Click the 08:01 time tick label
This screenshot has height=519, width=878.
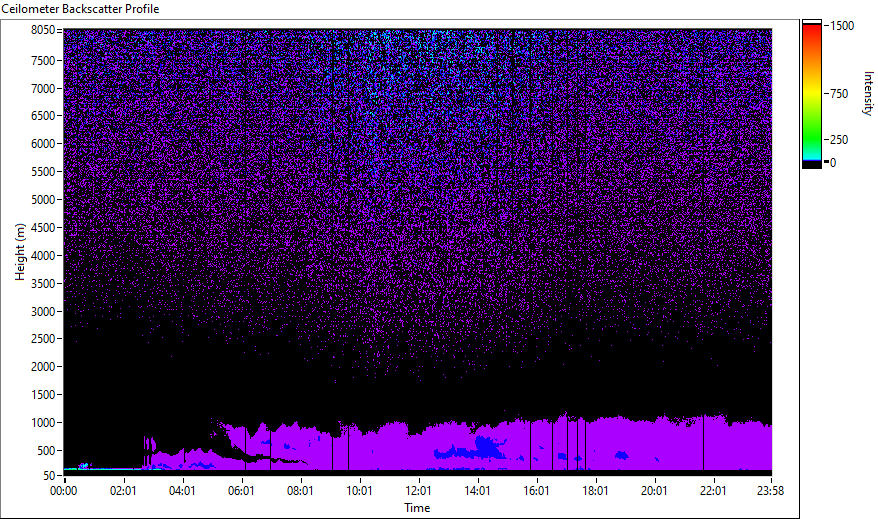[x=300, y=491]
